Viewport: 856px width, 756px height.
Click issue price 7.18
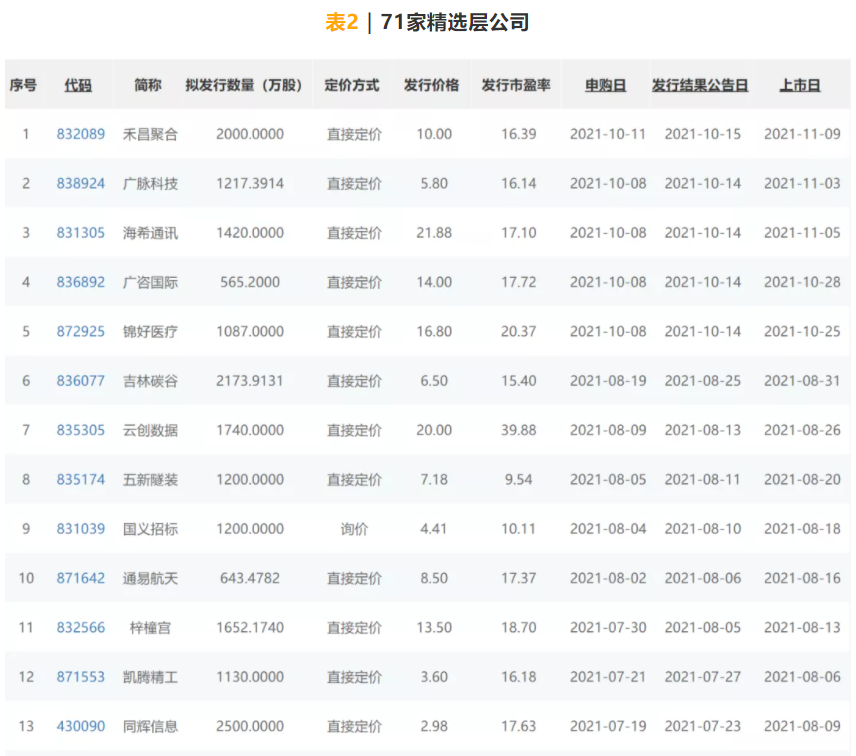434,480
